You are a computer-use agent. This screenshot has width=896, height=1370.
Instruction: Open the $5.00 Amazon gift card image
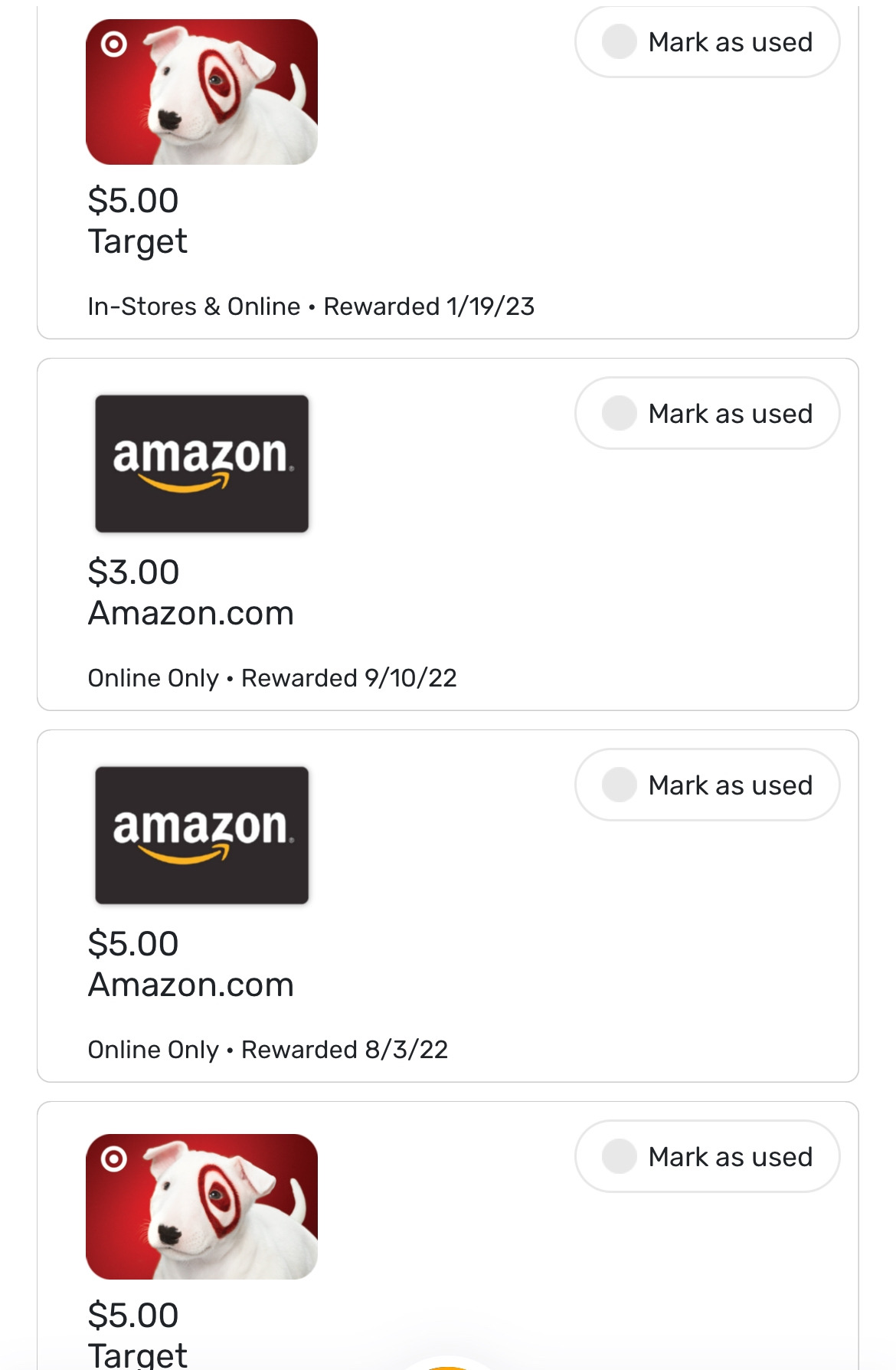(x=201, y=835)
